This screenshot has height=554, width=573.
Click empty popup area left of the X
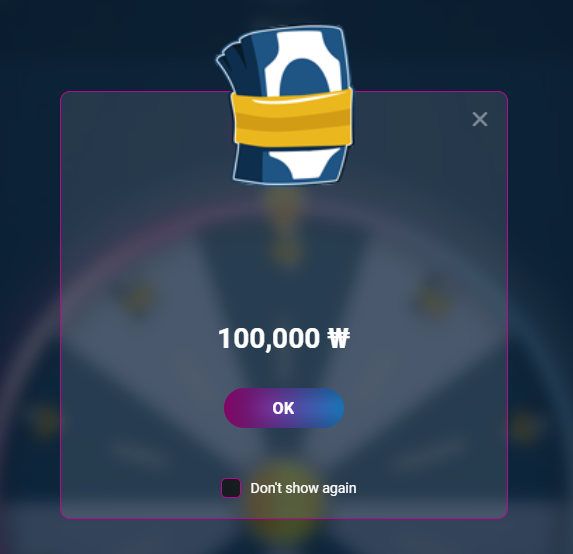point(413,119)
